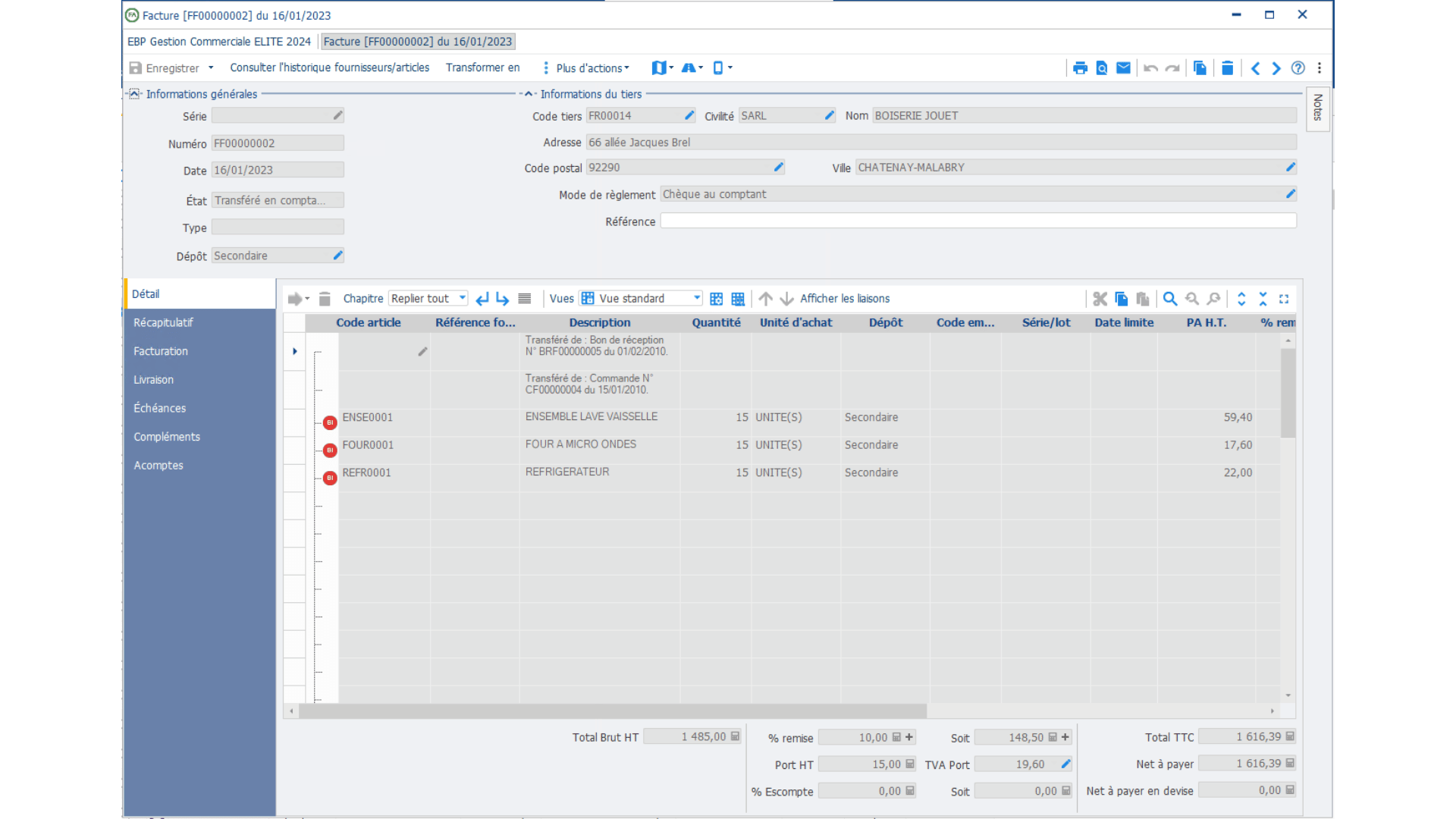Click the help question mark icon

pos(1298,68)
